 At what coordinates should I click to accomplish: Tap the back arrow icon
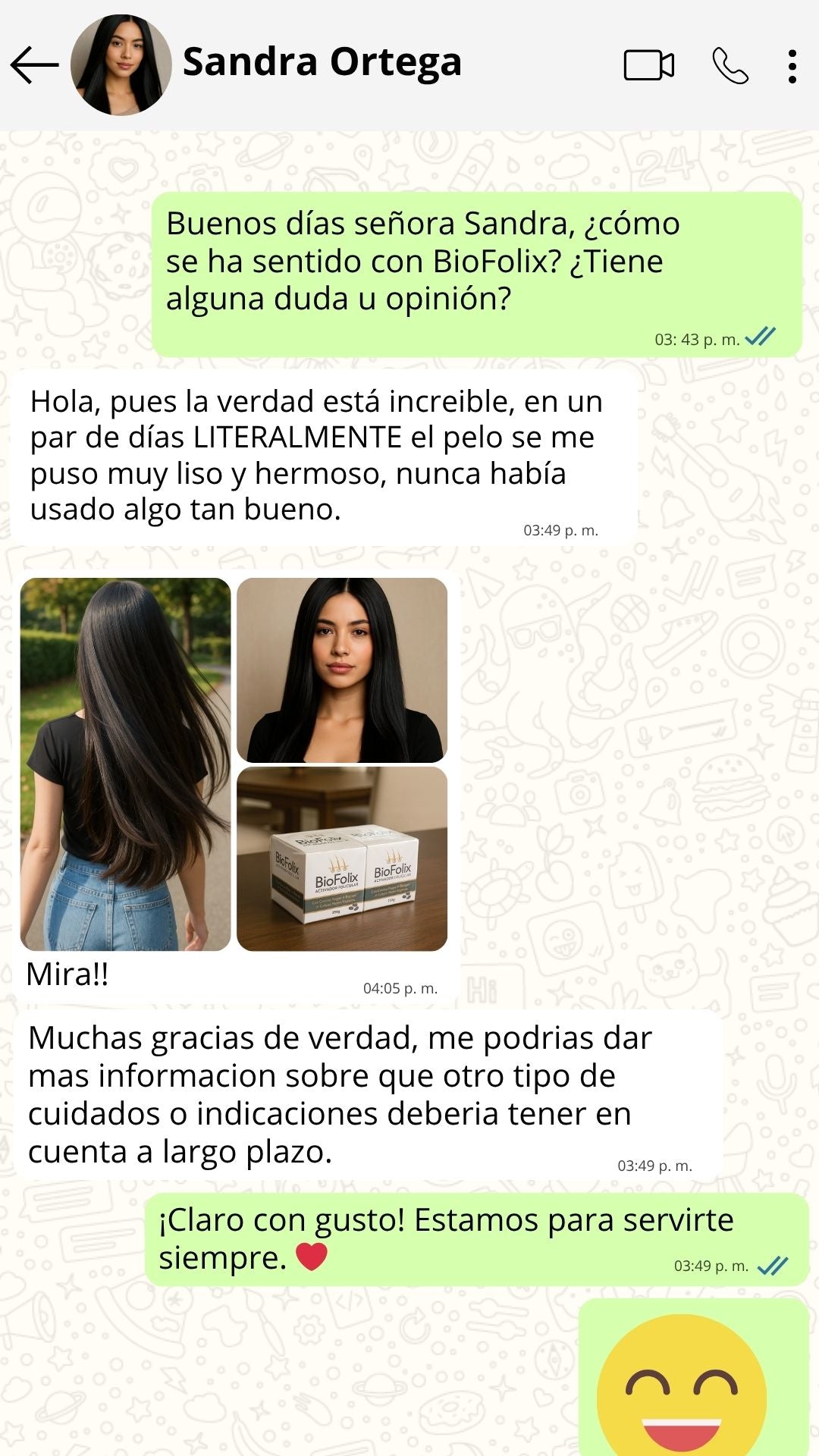tap(35, 65)
